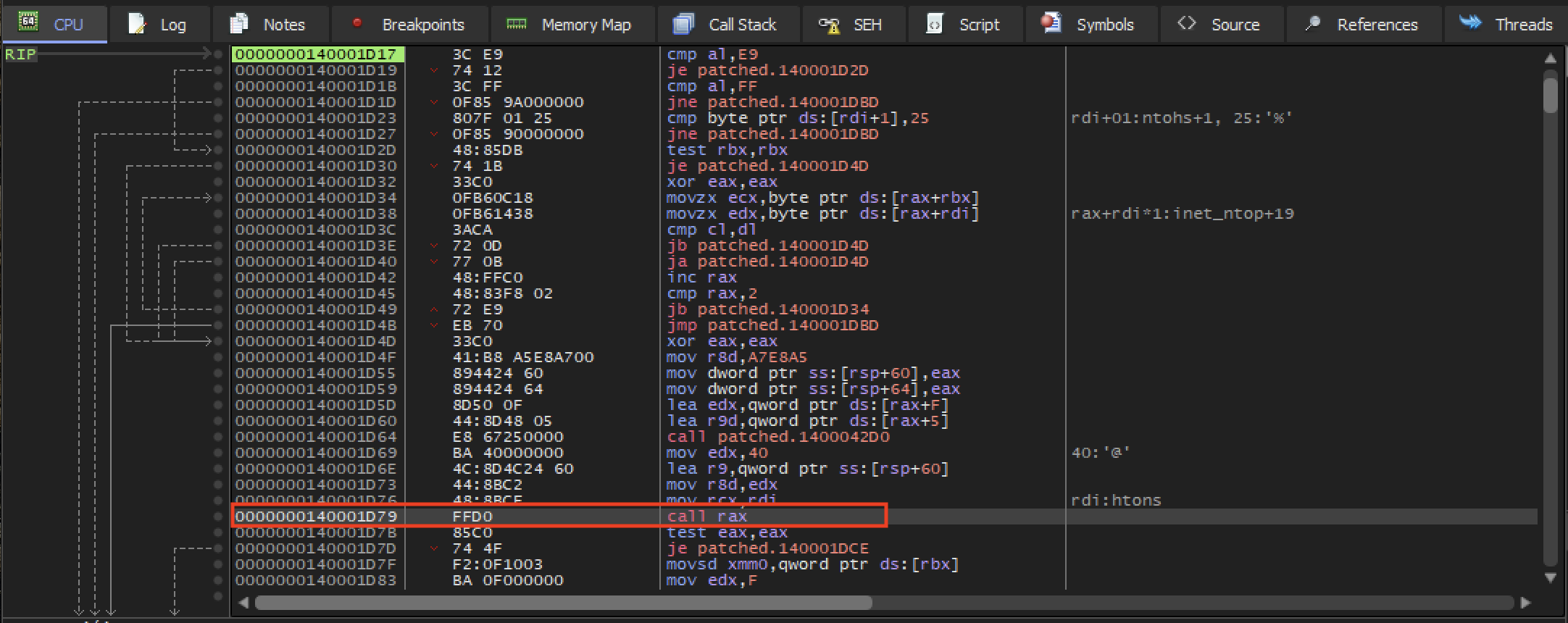Select 'cmp rax,2' instruction

pos(712,293)
